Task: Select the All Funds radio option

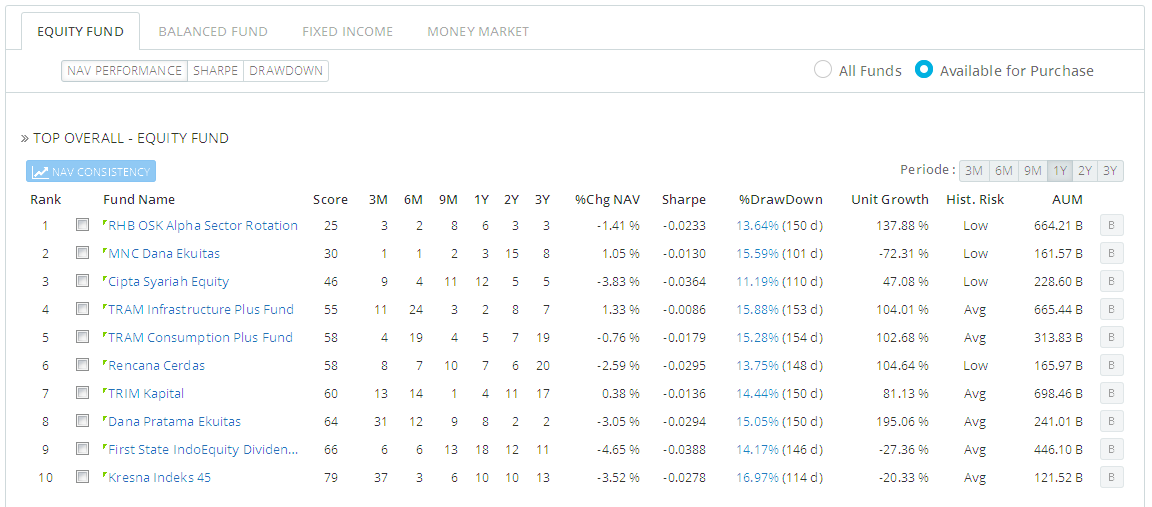Action: click(823, 70)
